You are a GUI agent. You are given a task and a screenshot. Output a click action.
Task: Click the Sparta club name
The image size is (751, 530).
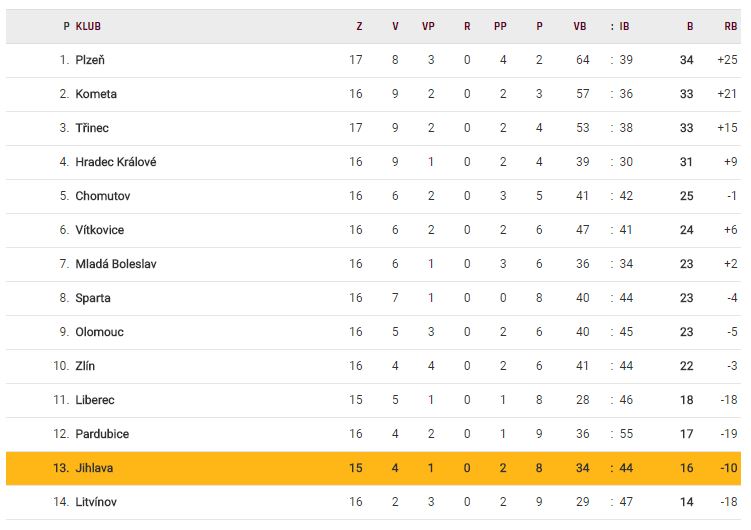(93, 298)
